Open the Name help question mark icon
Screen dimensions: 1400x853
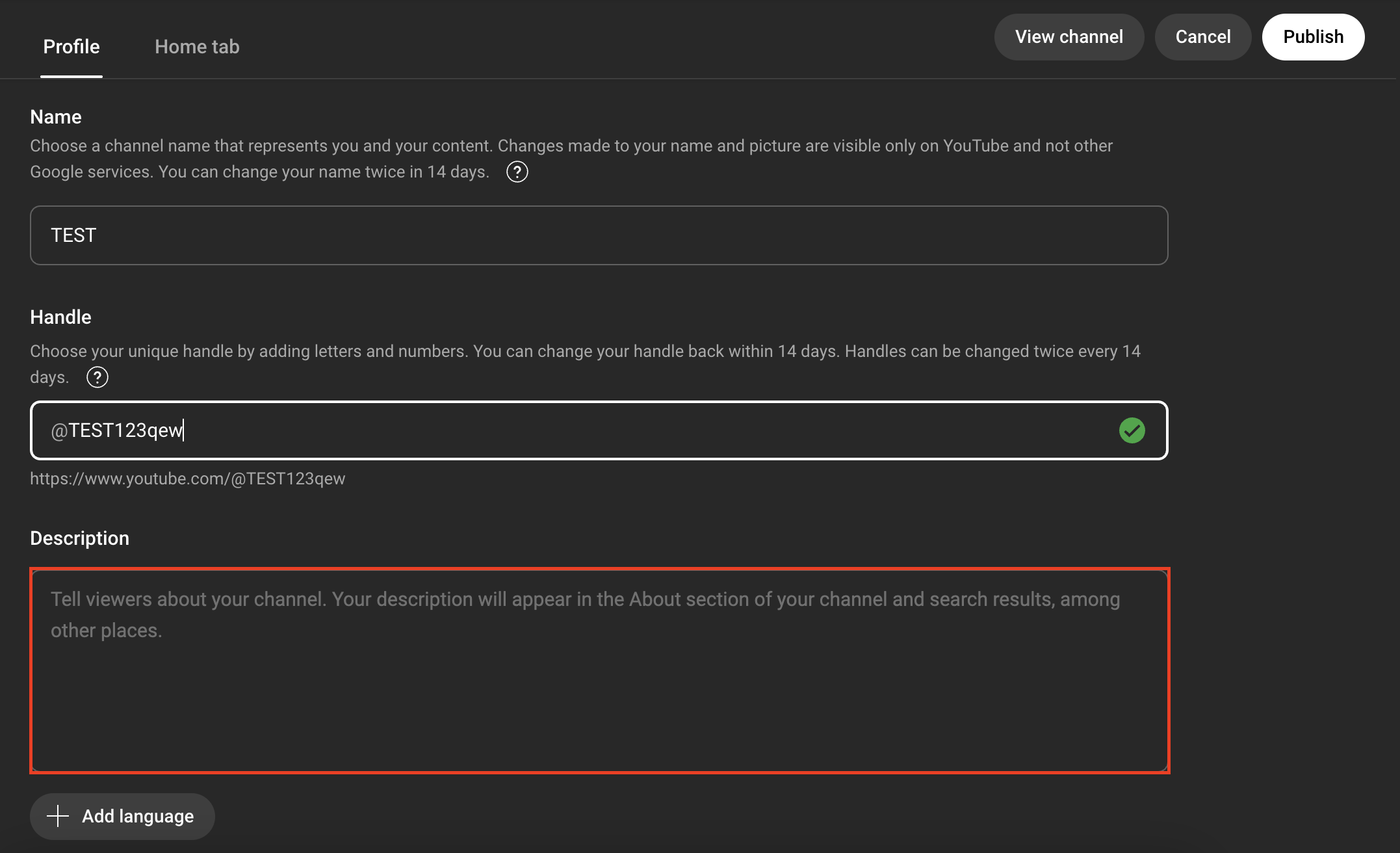[517, 172]
